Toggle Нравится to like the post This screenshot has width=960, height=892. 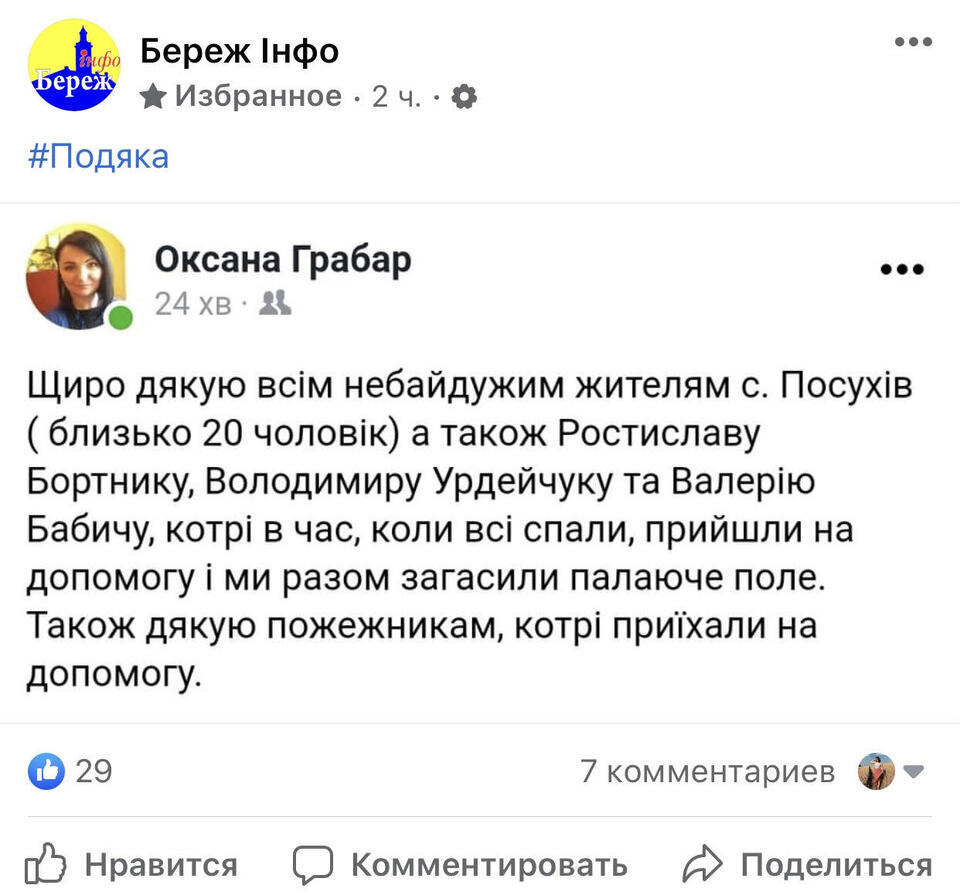(x=131, y=864)
